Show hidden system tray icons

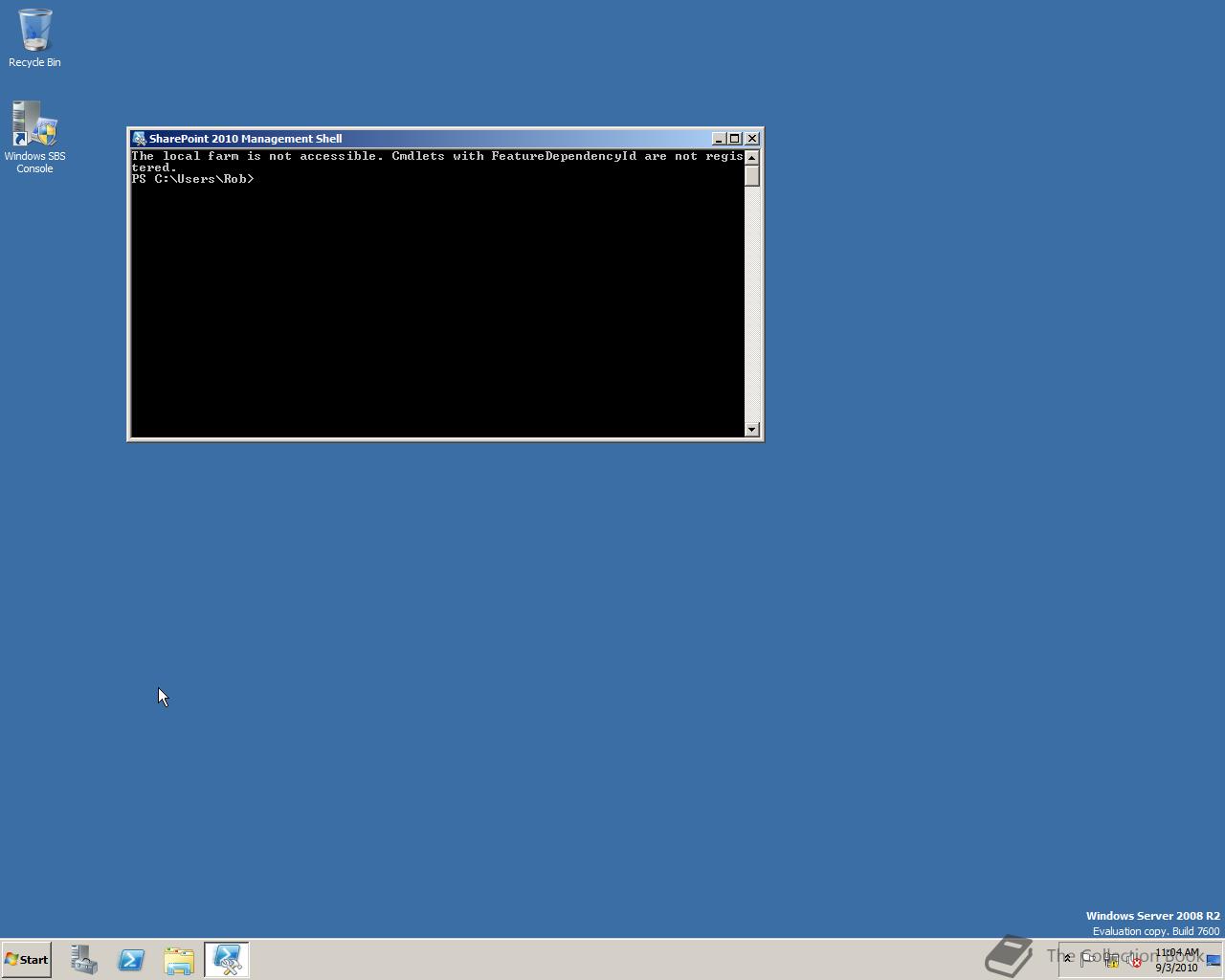1067,959
